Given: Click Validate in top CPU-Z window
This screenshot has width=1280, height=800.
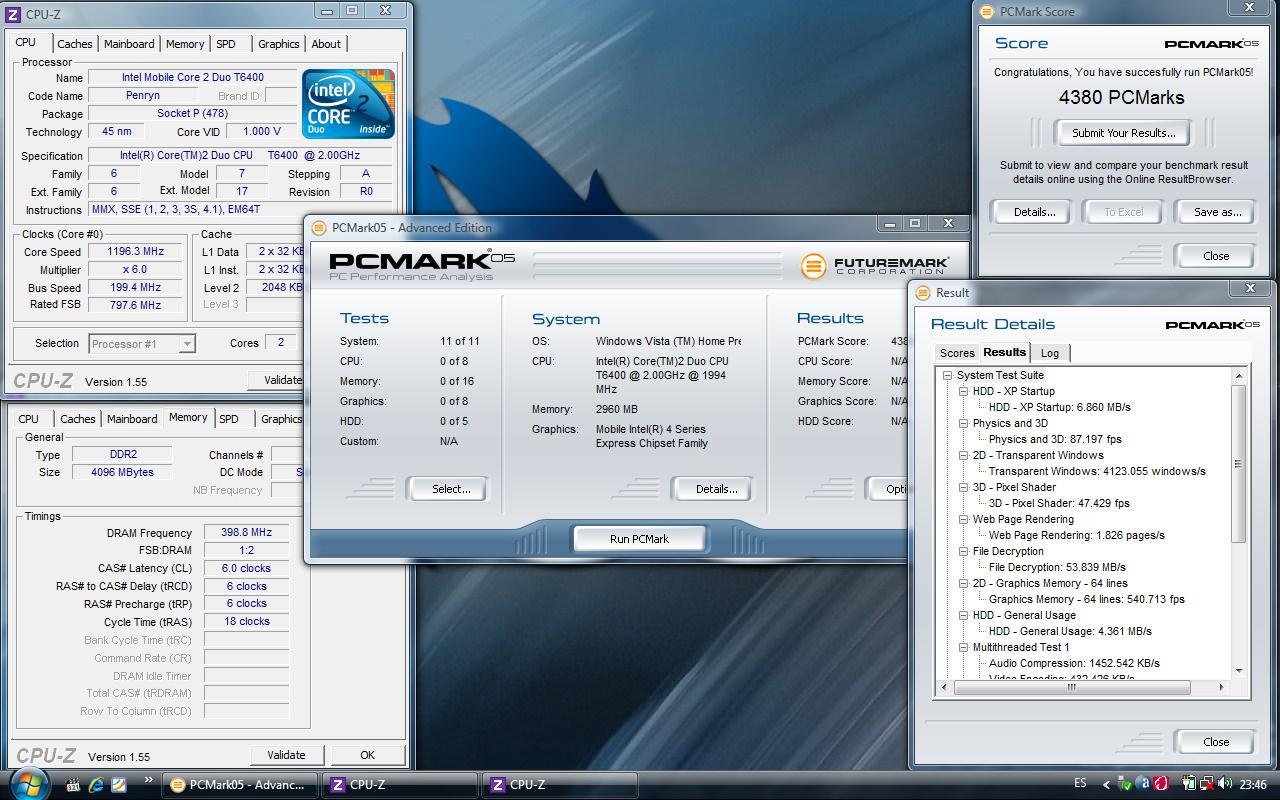Looking at the screenshot, I should pos(277,380).
